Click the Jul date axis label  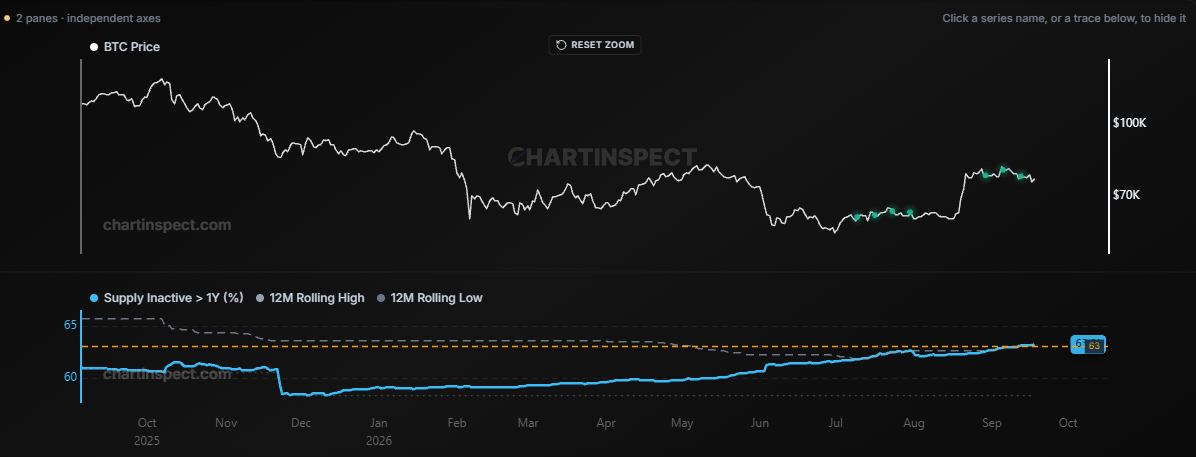pos(836,423)
